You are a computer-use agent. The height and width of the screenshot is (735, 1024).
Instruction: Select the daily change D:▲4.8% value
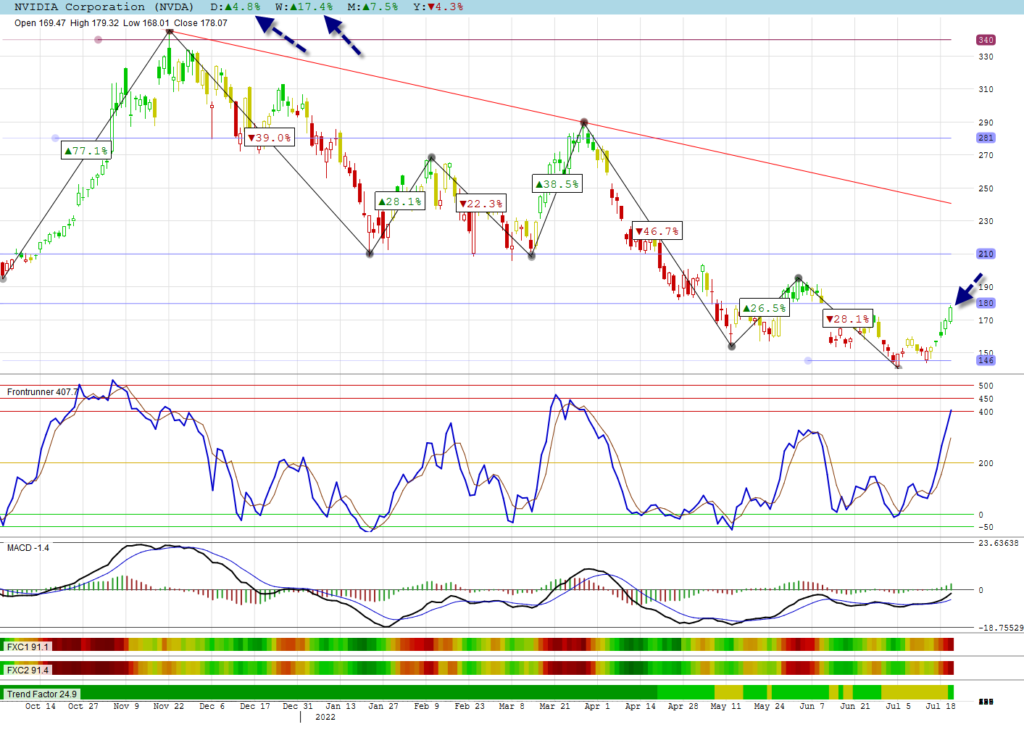pos(236,7)
